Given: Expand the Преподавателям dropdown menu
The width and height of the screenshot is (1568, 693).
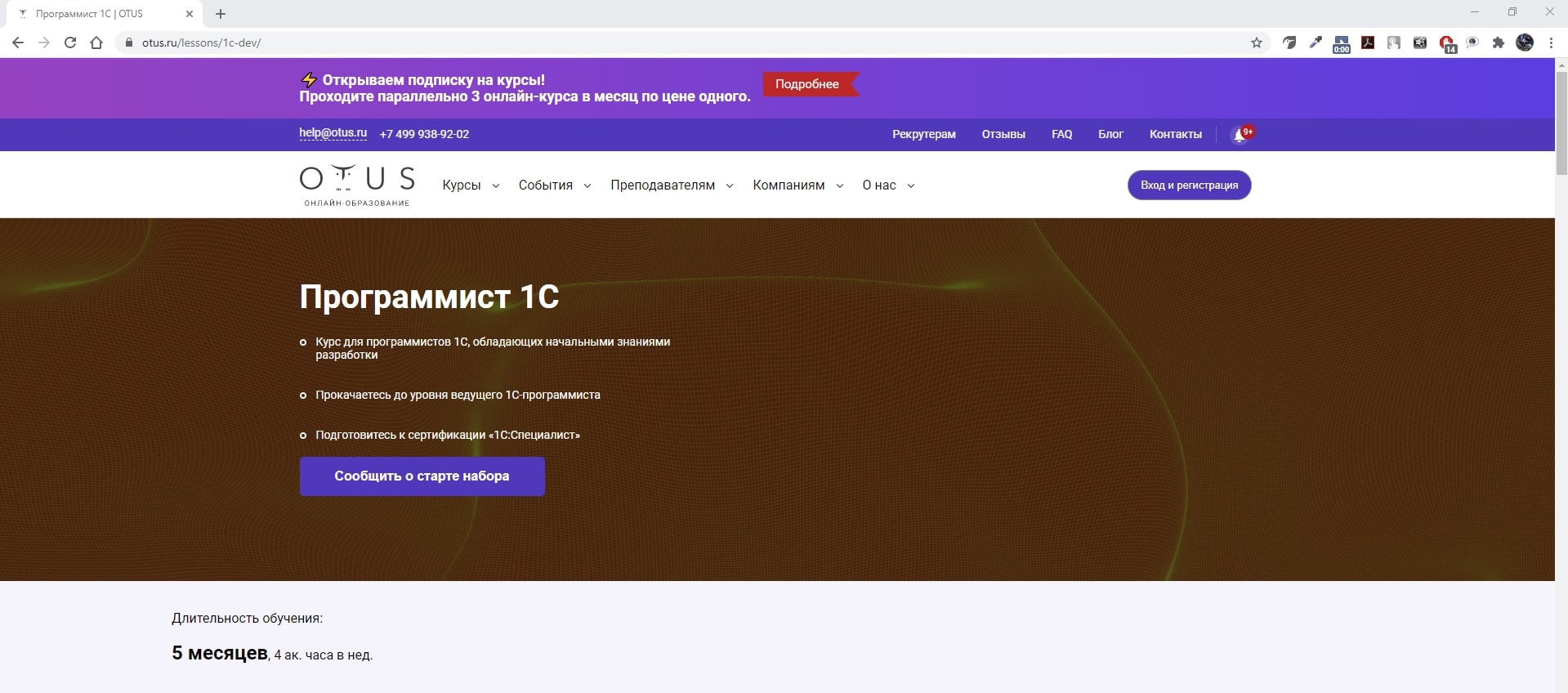Looking at the screenshot, I should pyautogui.click(x=672, y=186).
